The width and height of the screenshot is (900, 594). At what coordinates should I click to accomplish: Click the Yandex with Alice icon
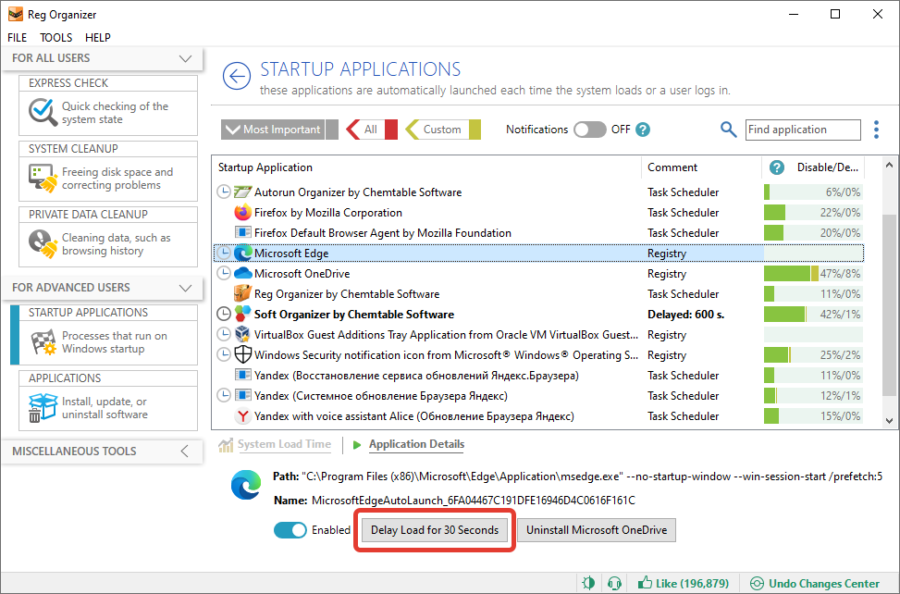243,416
